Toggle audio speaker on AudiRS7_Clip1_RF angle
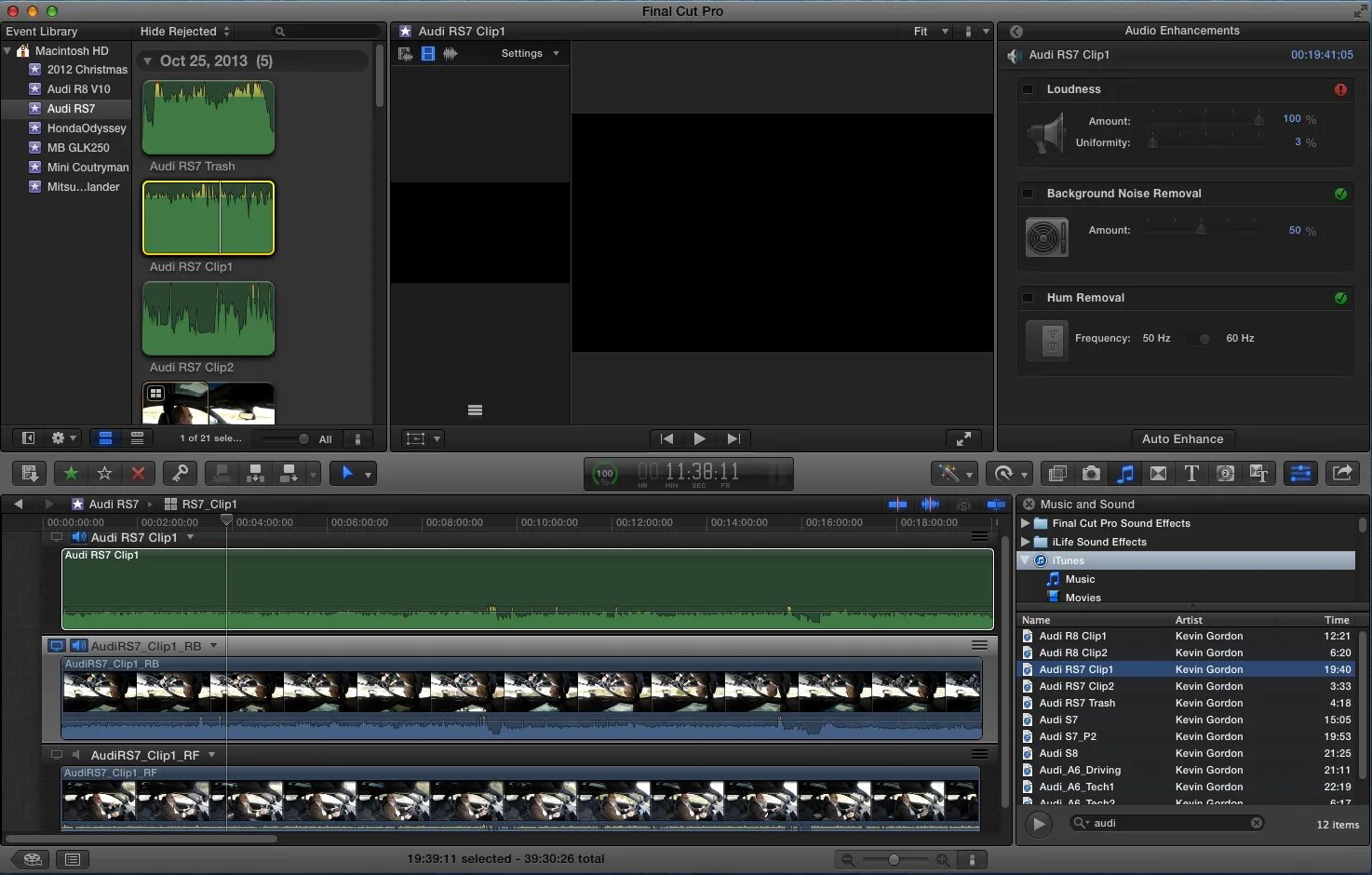1372x875 pixels. coord(77,755)
